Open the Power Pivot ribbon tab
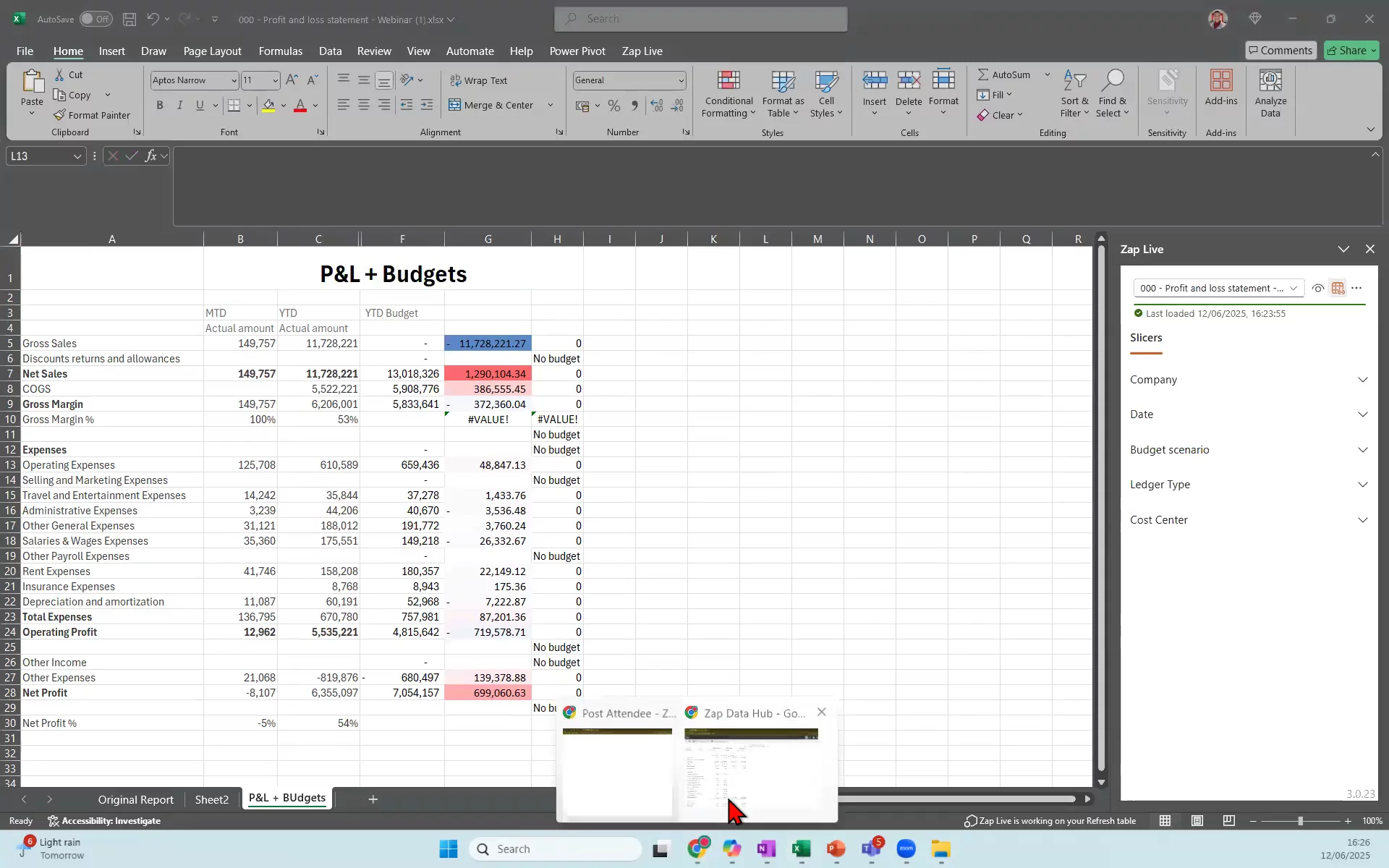The image size is (1389, 868). 577,51
